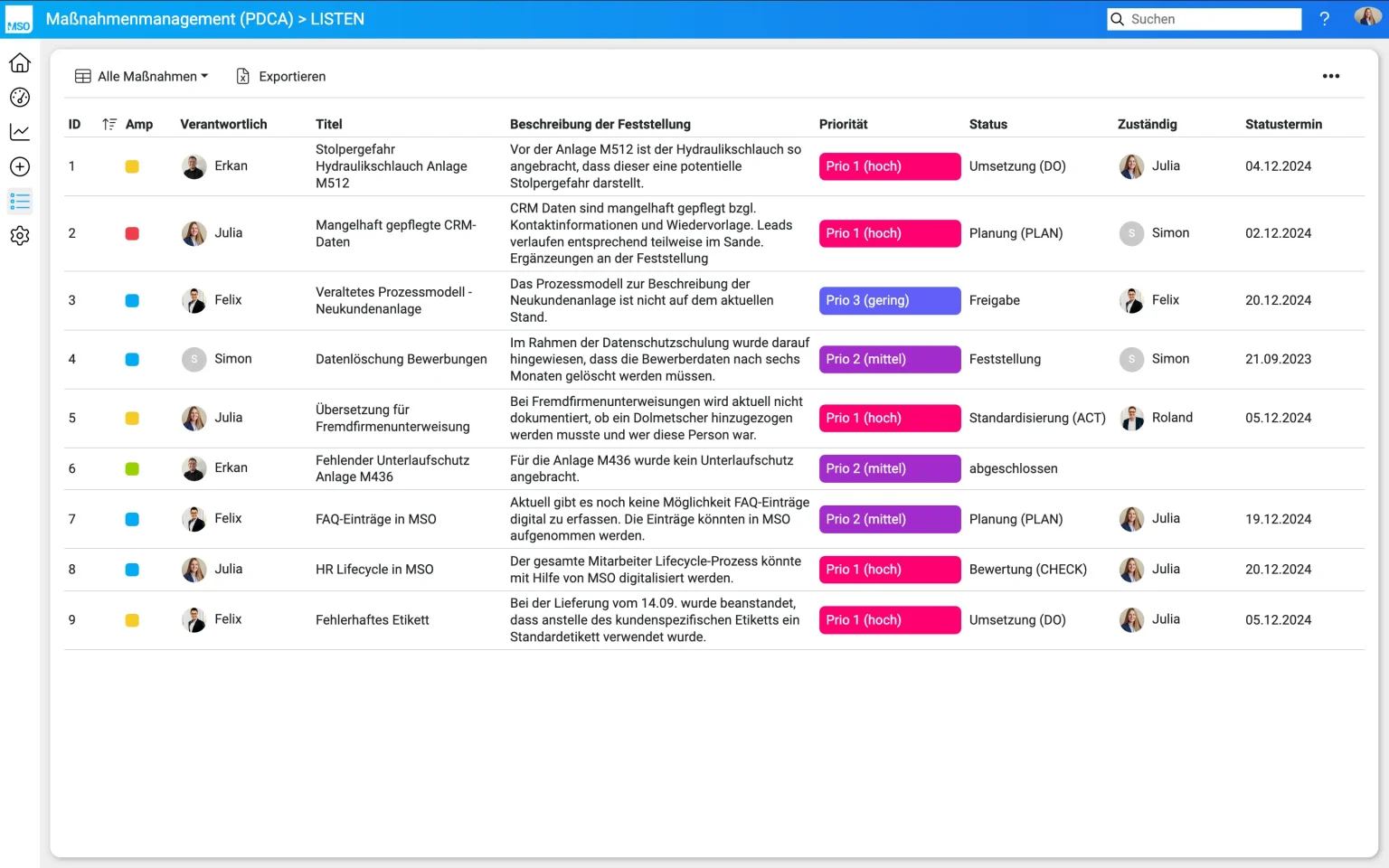Image resolution: width=1389 pixels, height=868 pixels.
Task: Open the settings gear icon in sidebar
Action: (x=20, y=236)
